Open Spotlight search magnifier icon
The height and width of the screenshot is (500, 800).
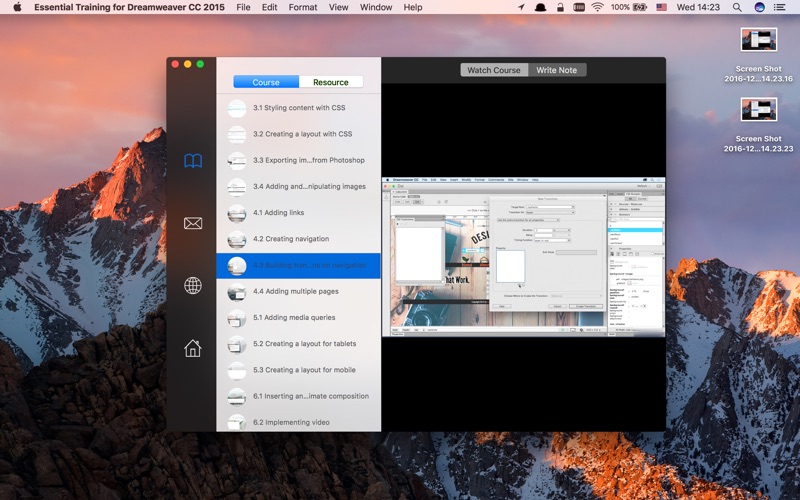click(737, 7)
